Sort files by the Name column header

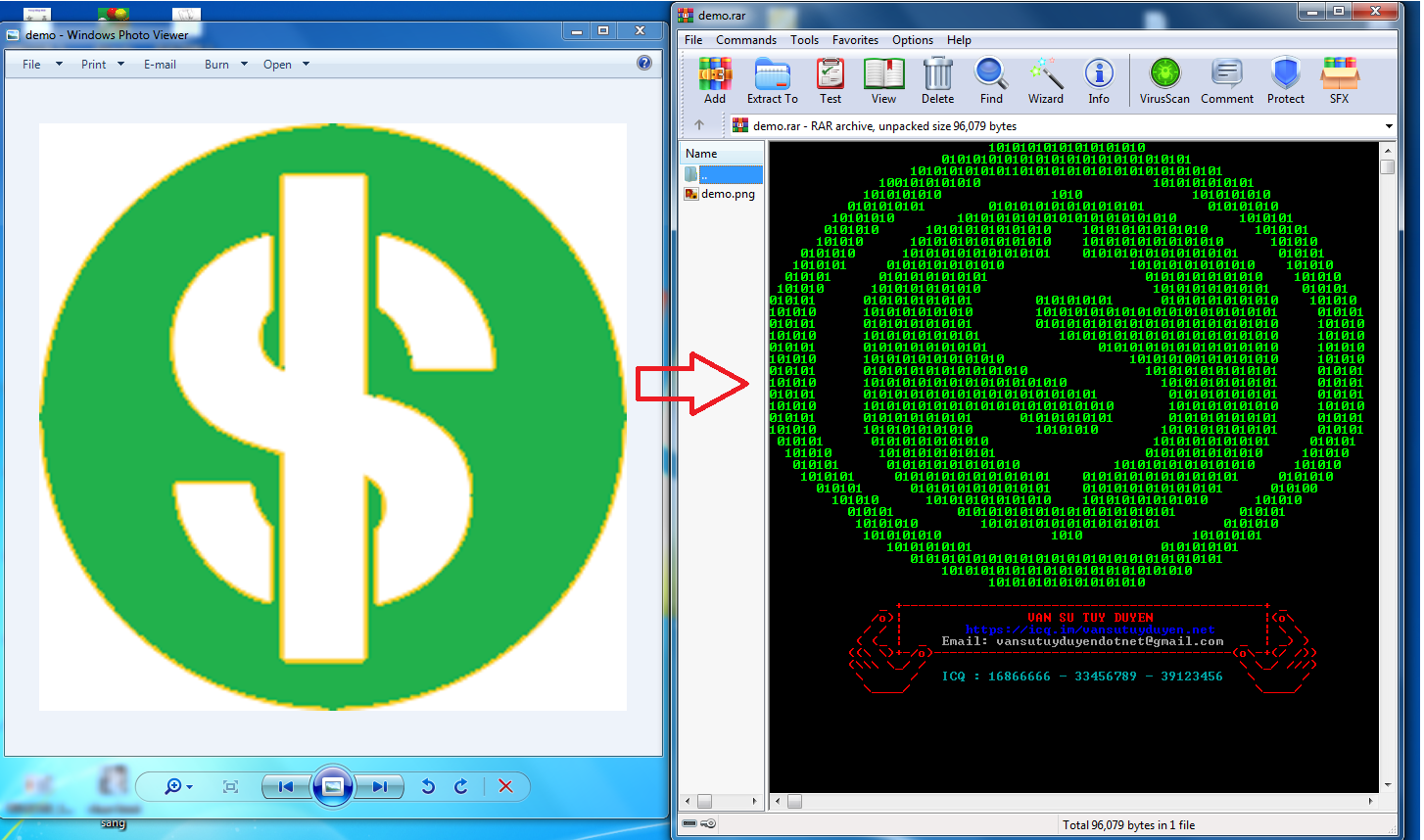pyautogui.click(x=722, y=154)
